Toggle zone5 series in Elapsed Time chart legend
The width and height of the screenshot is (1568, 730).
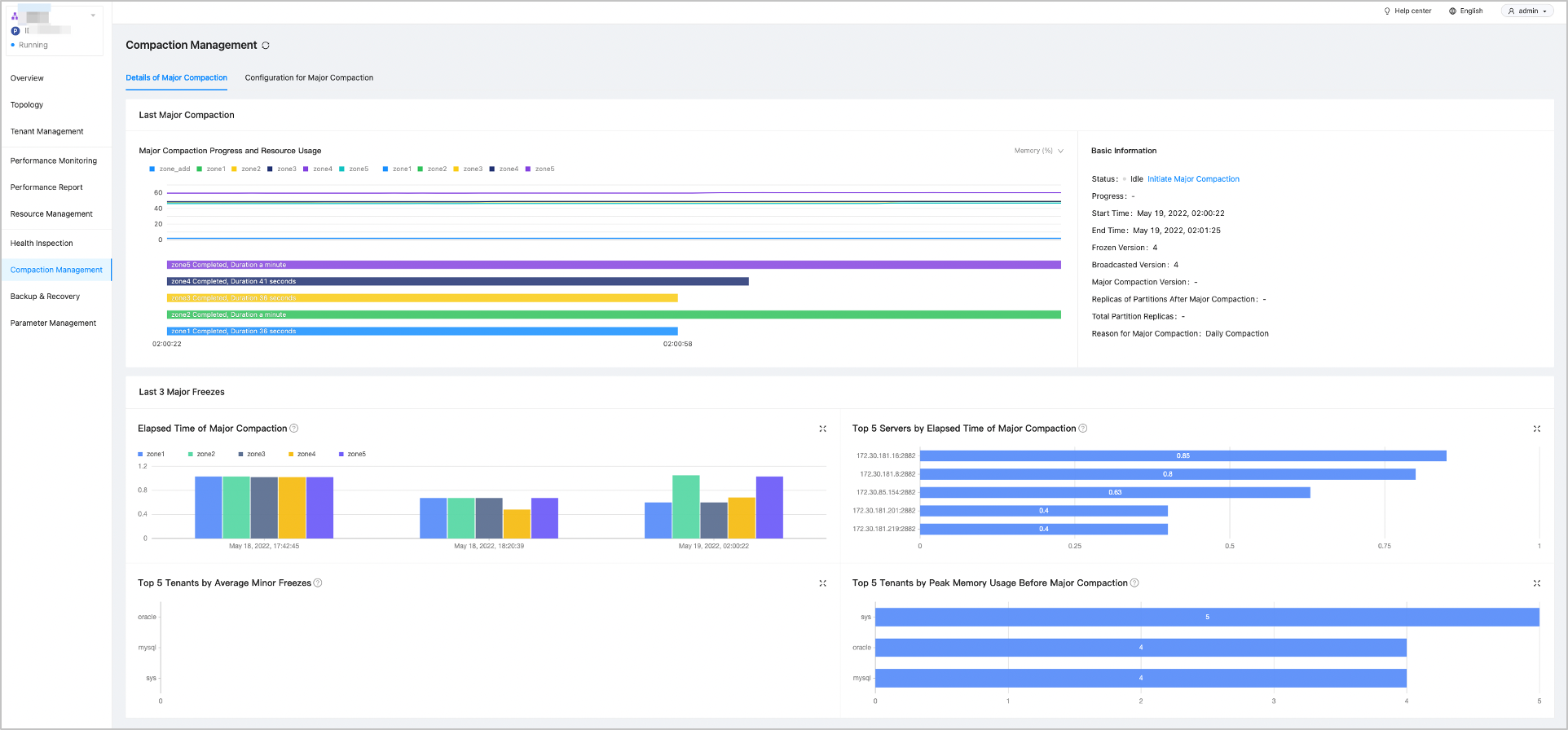pyautogui.click(x=352, y=455)
